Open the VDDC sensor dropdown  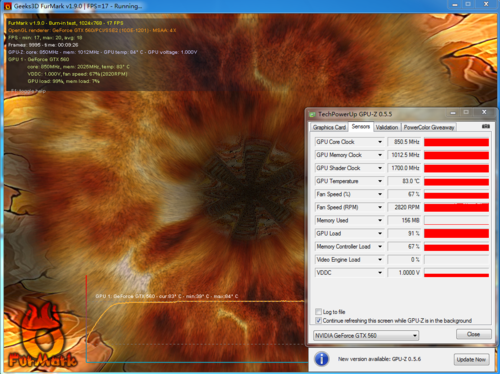point(380,273)
